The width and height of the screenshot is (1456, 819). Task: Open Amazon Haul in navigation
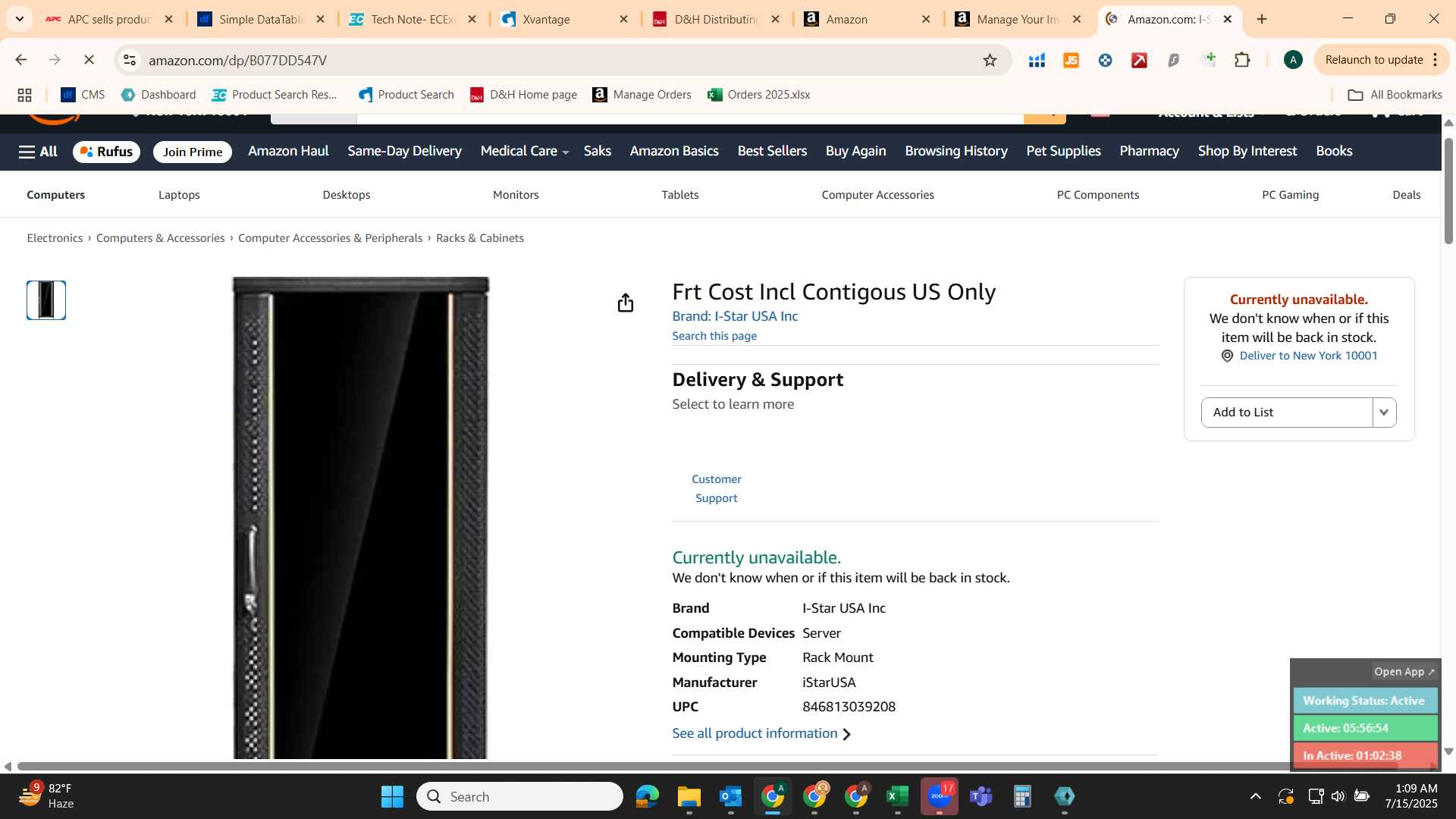coord(288,151)
